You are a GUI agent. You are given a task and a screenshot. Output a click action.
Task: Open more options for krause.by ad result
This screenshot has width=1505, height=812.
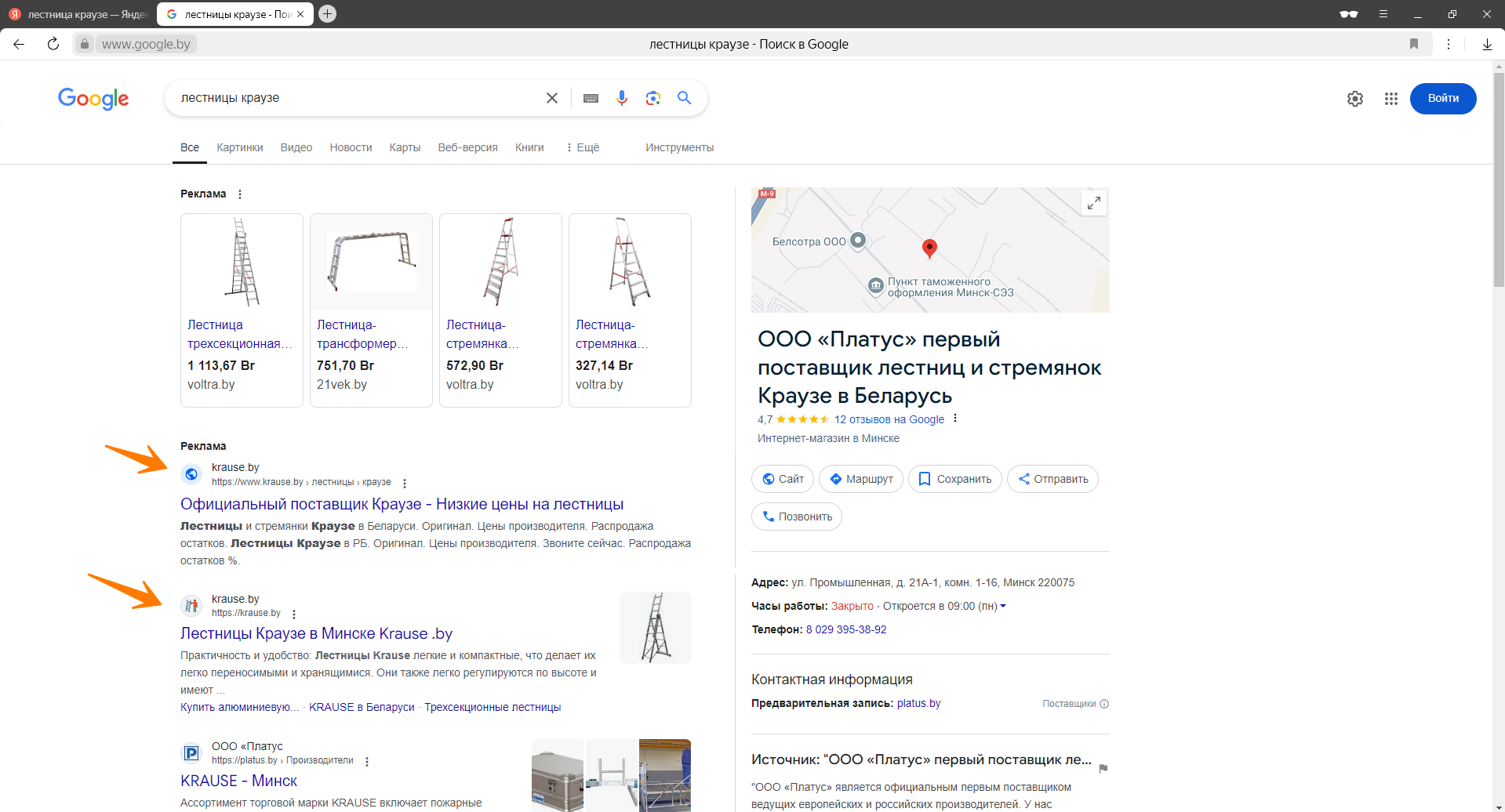click(x=405, y=483)
